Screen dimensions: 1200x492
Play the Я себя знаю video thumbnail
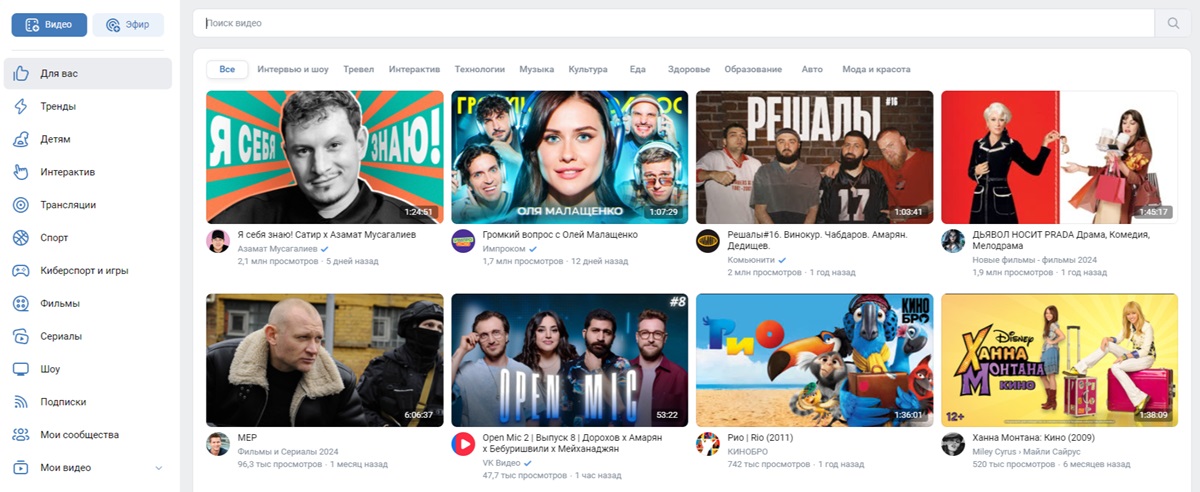[x=325, y=157]
